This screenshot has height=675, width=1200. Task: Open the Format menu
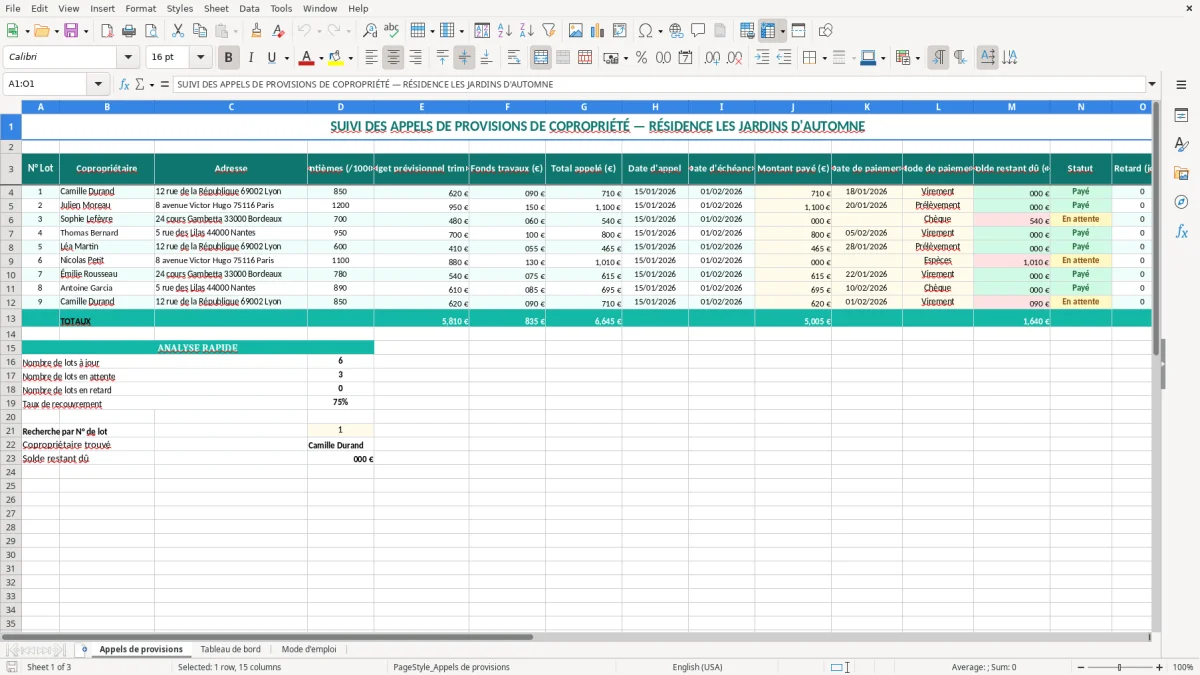click(x=140, y=8)
